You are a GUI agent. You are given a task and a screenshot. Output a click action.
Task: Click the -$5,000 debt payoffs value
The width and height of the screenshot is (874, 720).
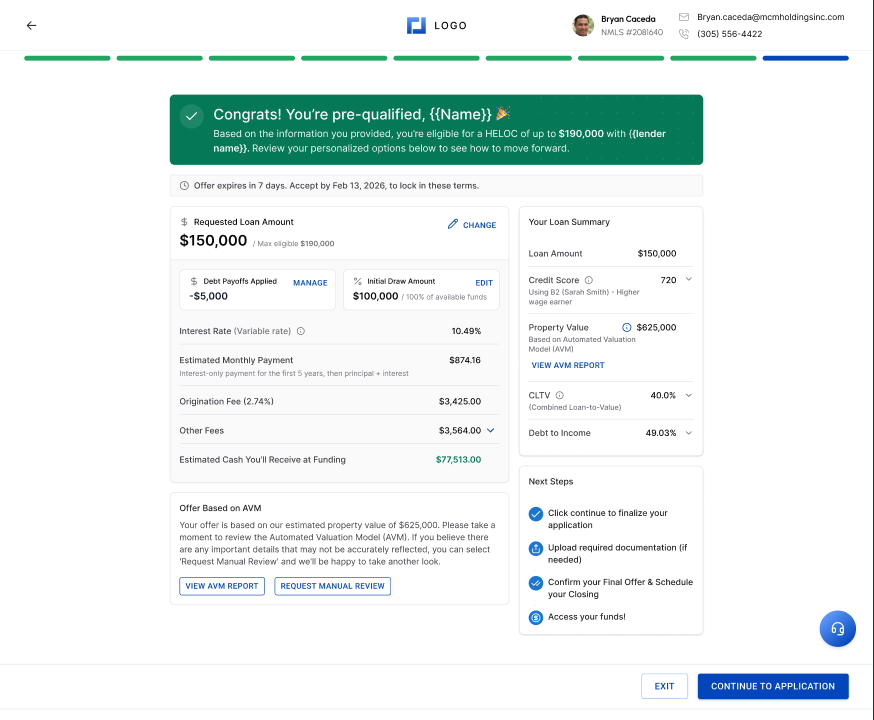[x=208, y=296]
